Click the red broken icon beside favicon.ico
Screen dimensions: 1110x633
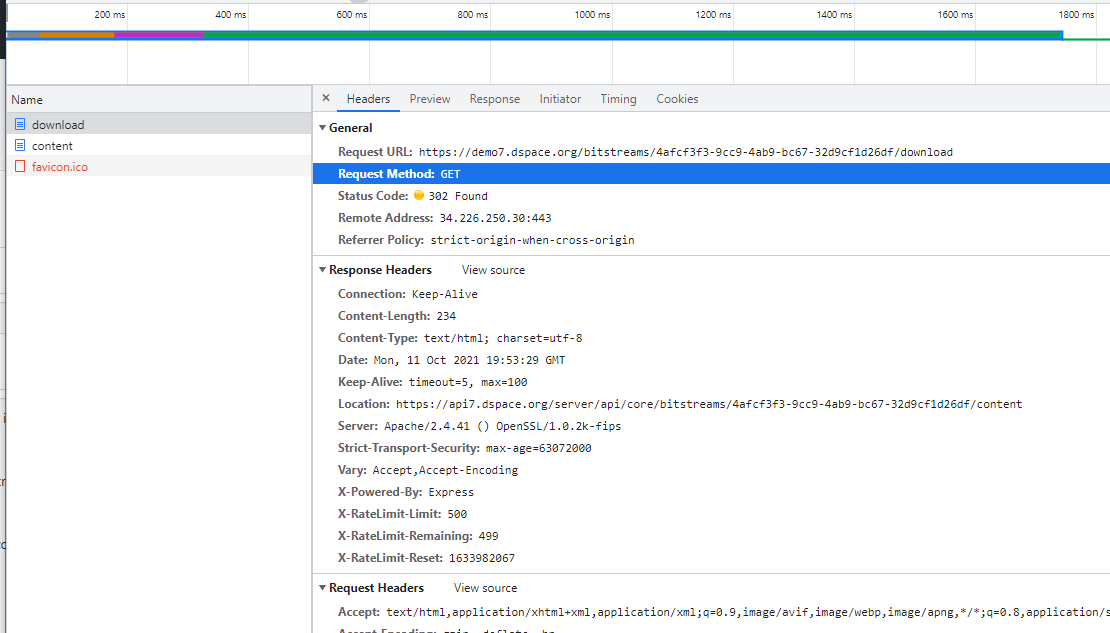tap(20, 166)
